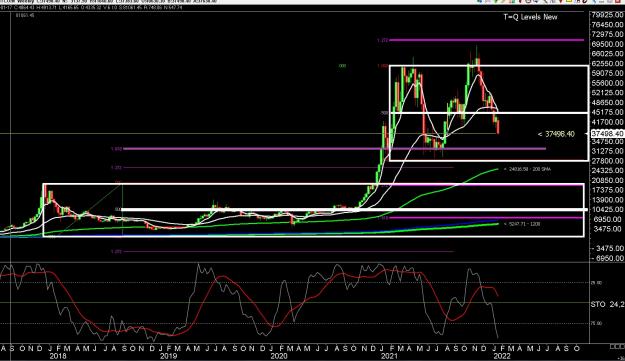625x361 pixels.
Task: Click the 17375.00 price axis label
Action: [x=607, y=190]
